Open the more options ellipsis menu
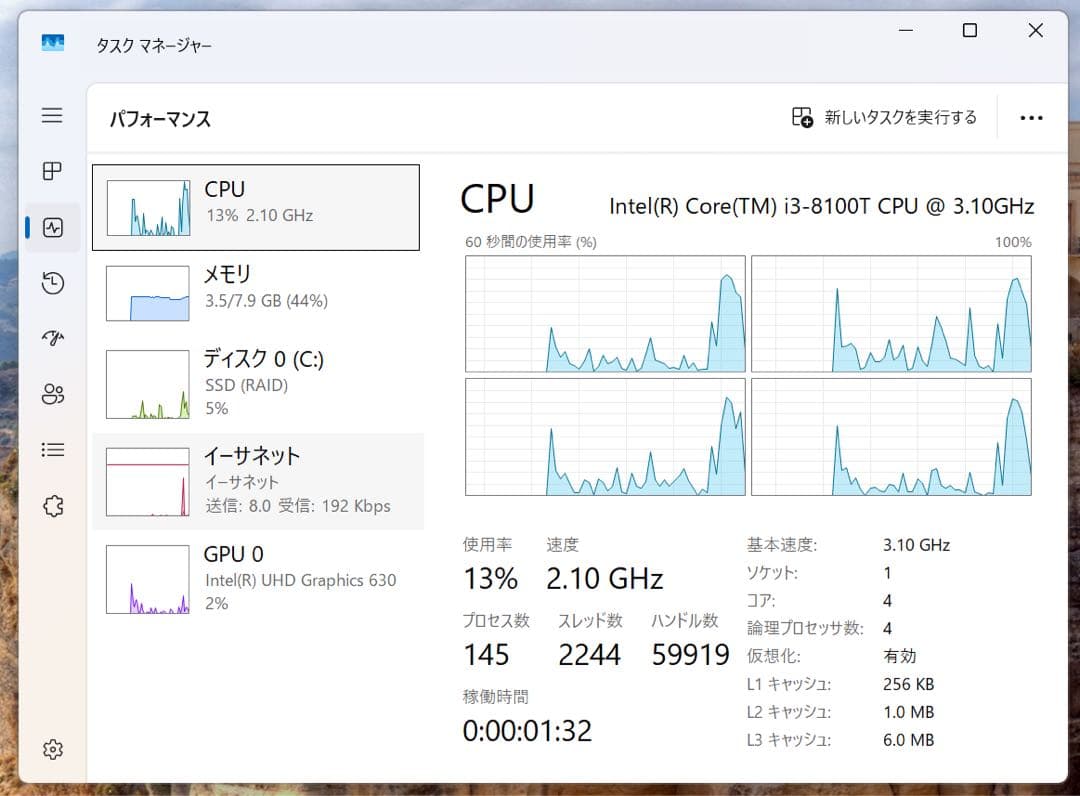 1031,117
